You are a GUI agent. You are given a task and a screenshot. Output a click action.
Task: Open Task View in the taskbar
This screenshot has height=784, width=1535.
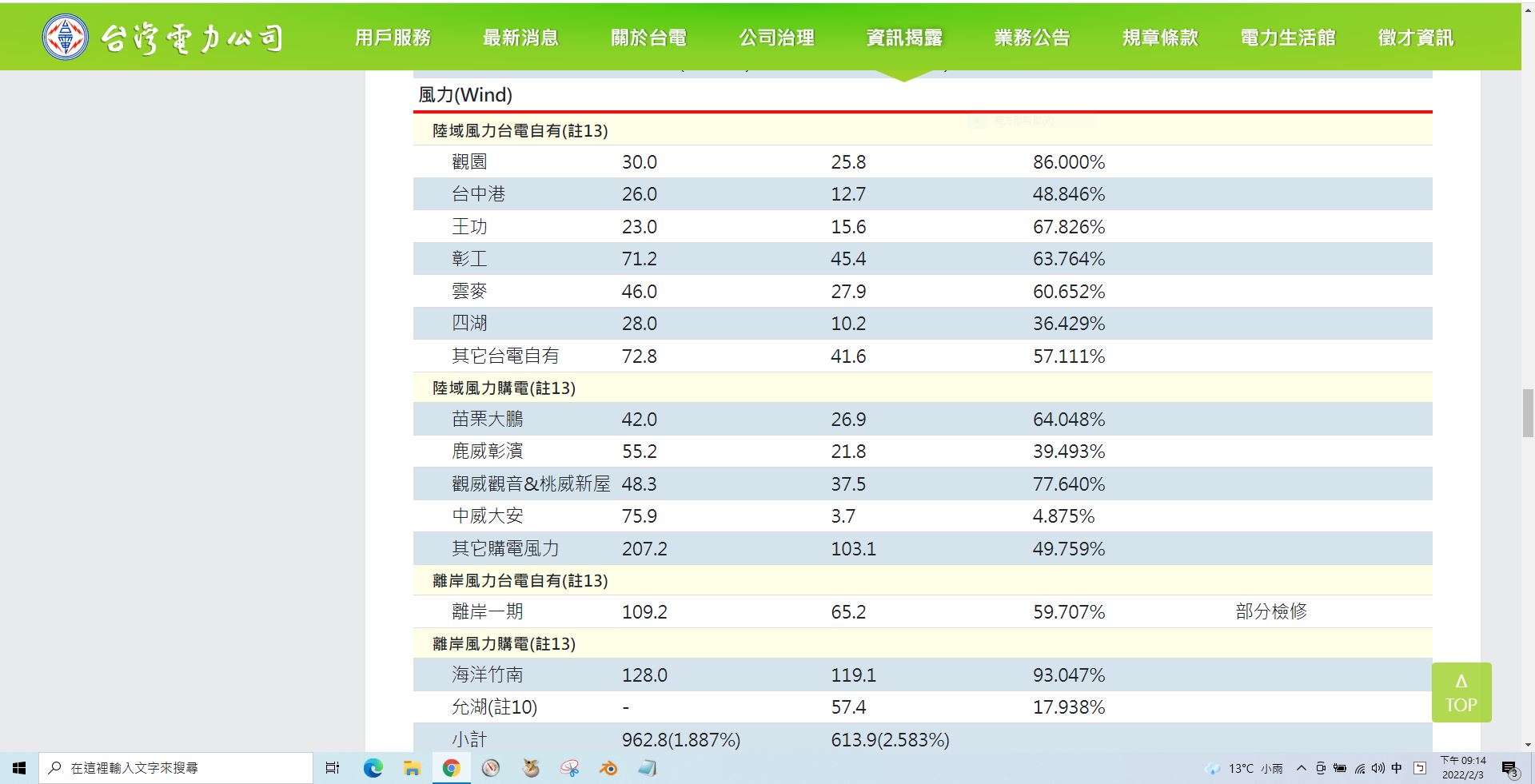333,768
